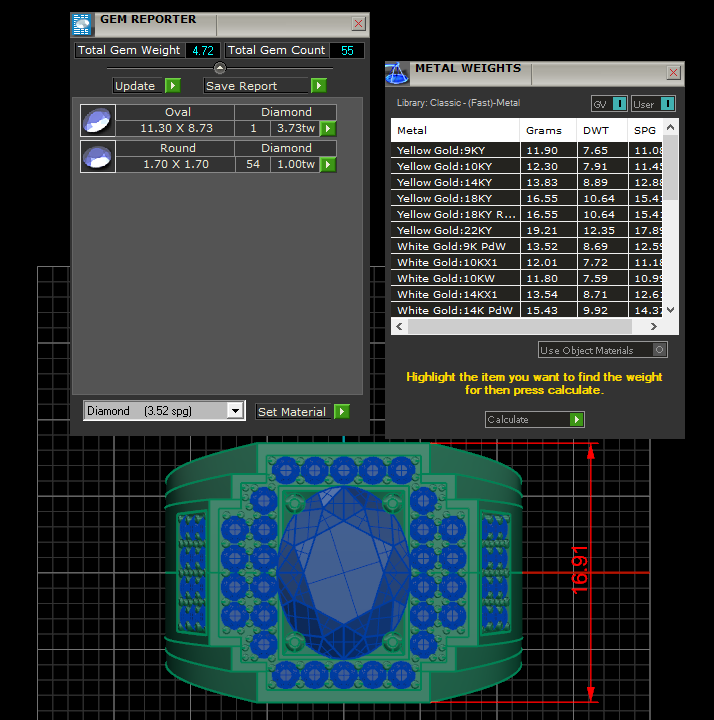Select the White Gold:10KW row
The image size is (714, 720).
pyautogui.click(x=455, y=278)
